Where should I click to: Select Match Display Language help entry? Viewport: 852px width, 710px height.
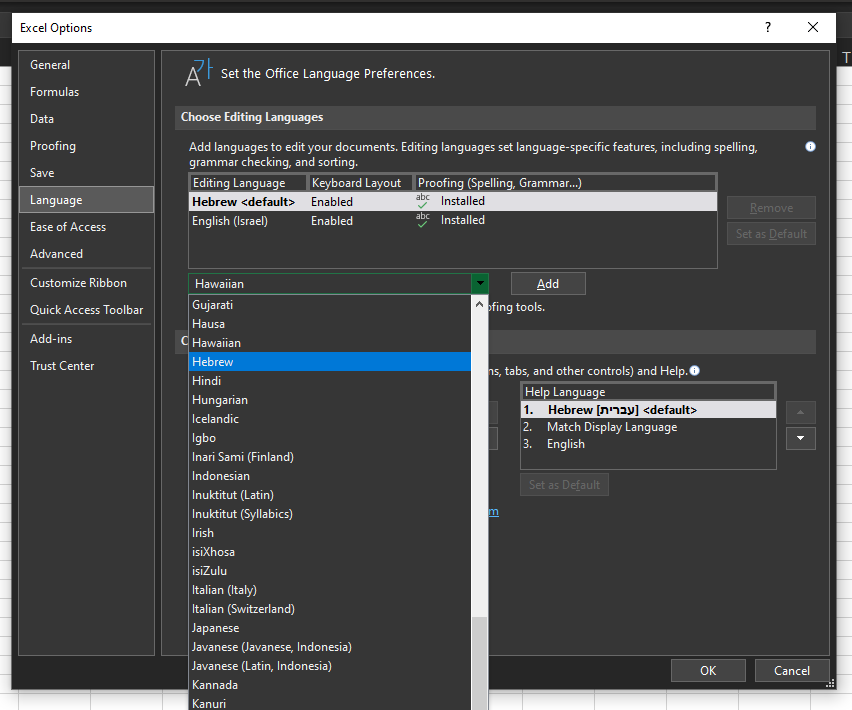pos(648,427)
